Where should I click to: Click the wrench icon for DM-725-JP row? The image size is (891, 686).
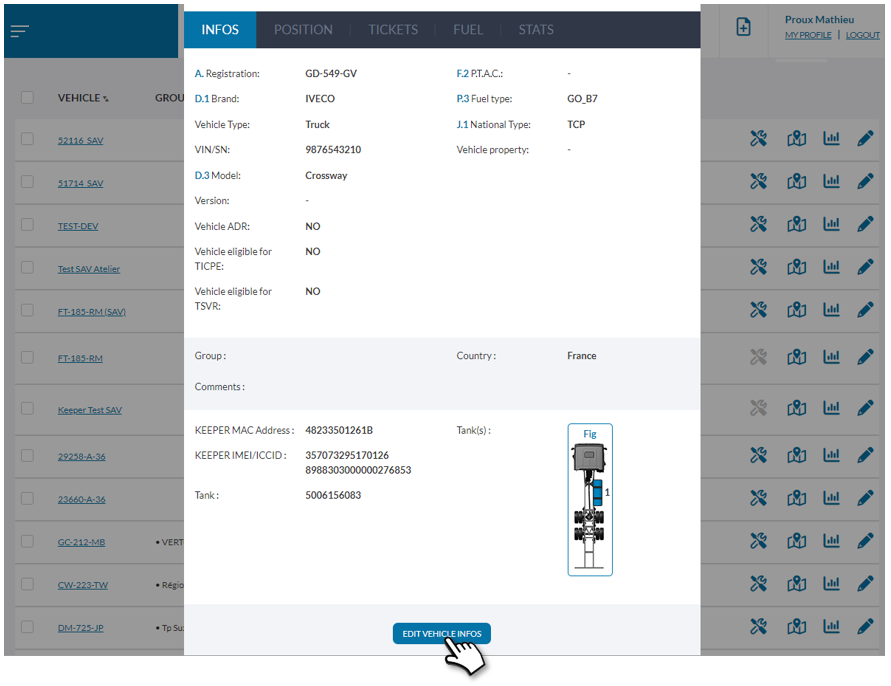(x=759, y=627)
